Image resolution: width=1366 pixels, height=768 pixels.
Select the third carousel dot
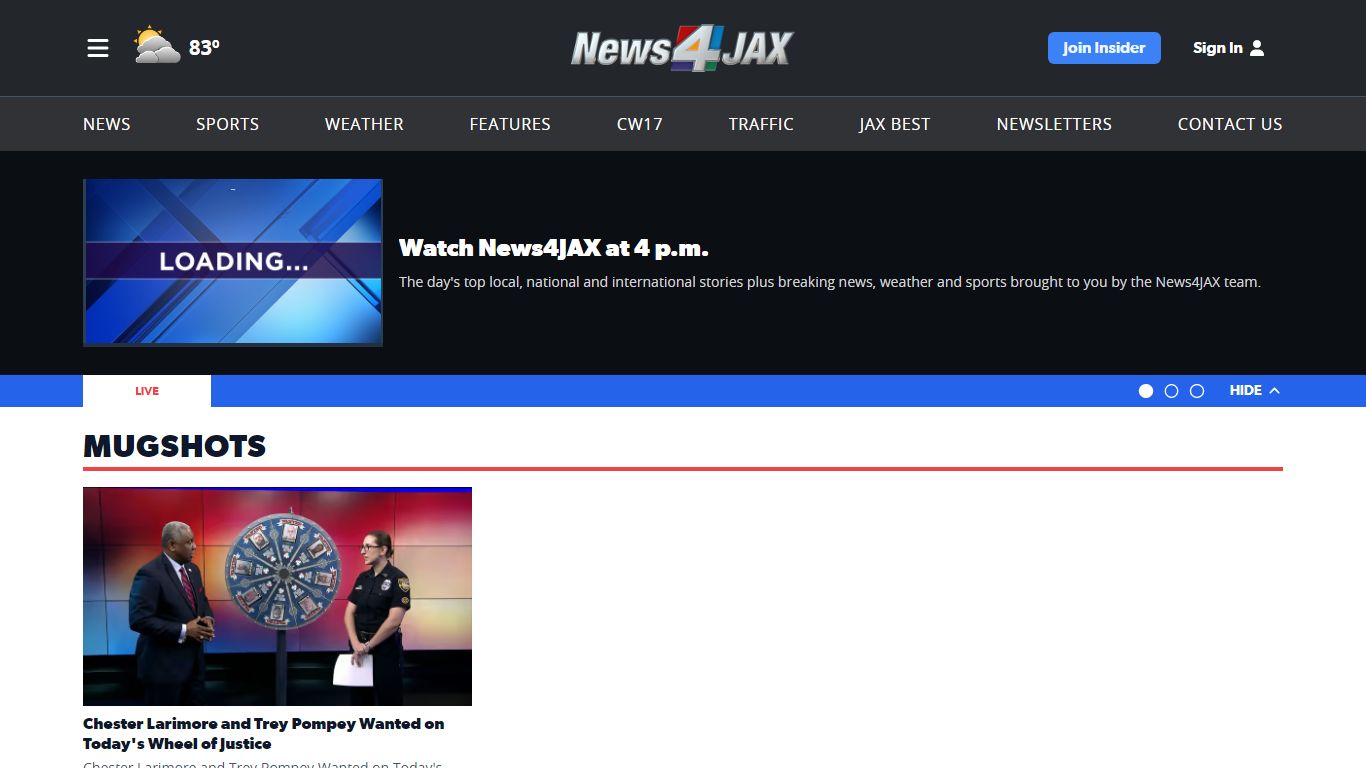(x=1197, y=391)
